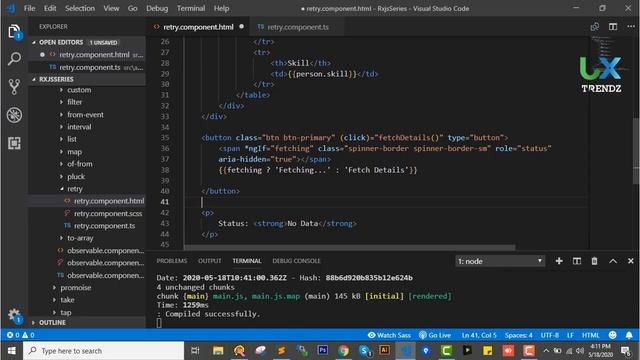Open editor More Actions ellipsis

pos(631,27)
